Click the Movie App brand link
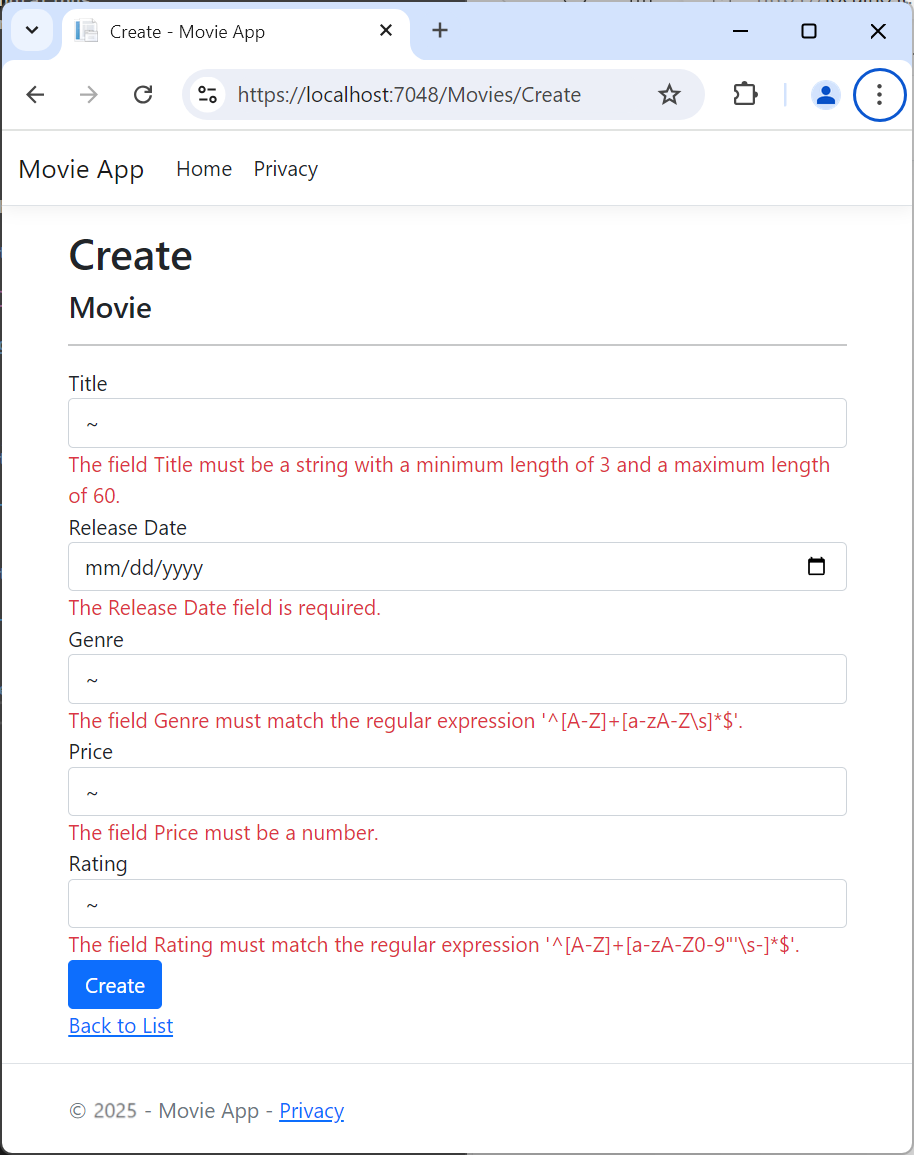This screenshot has height=1155, width=914. tap(80, 169)
